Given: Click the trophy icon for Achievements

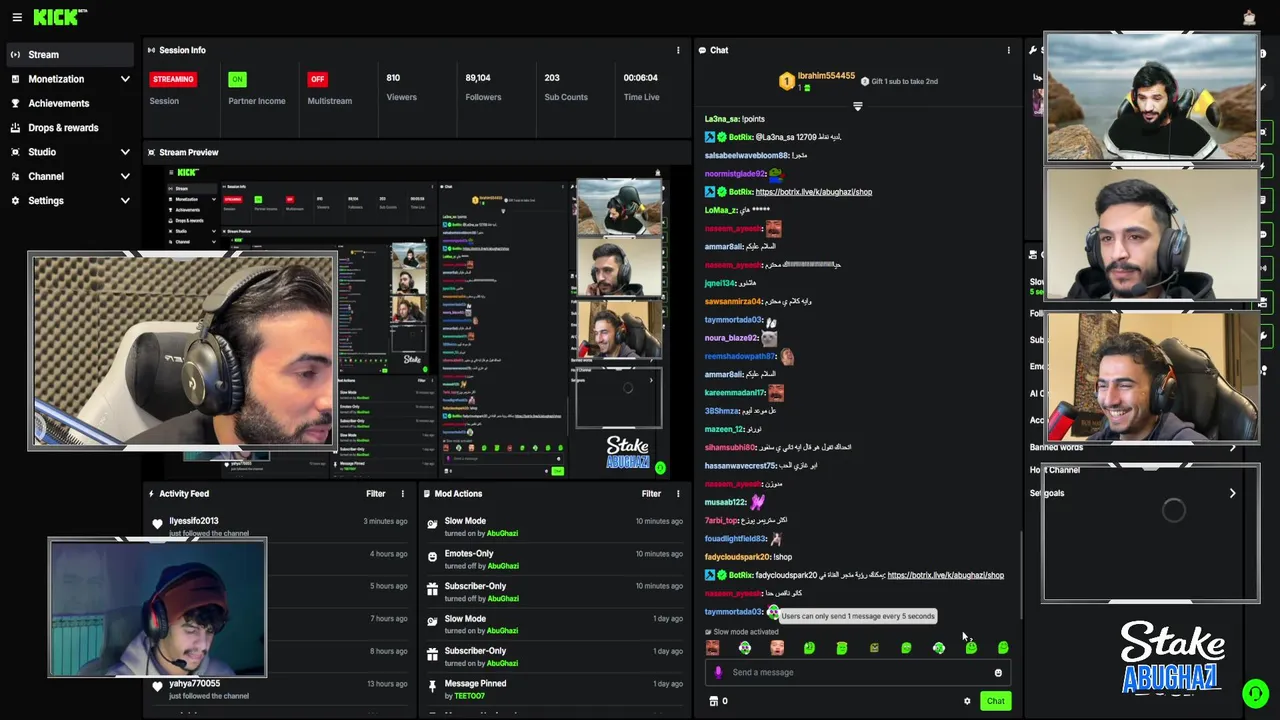Looking at the screenshot, I should click(16, 103).
